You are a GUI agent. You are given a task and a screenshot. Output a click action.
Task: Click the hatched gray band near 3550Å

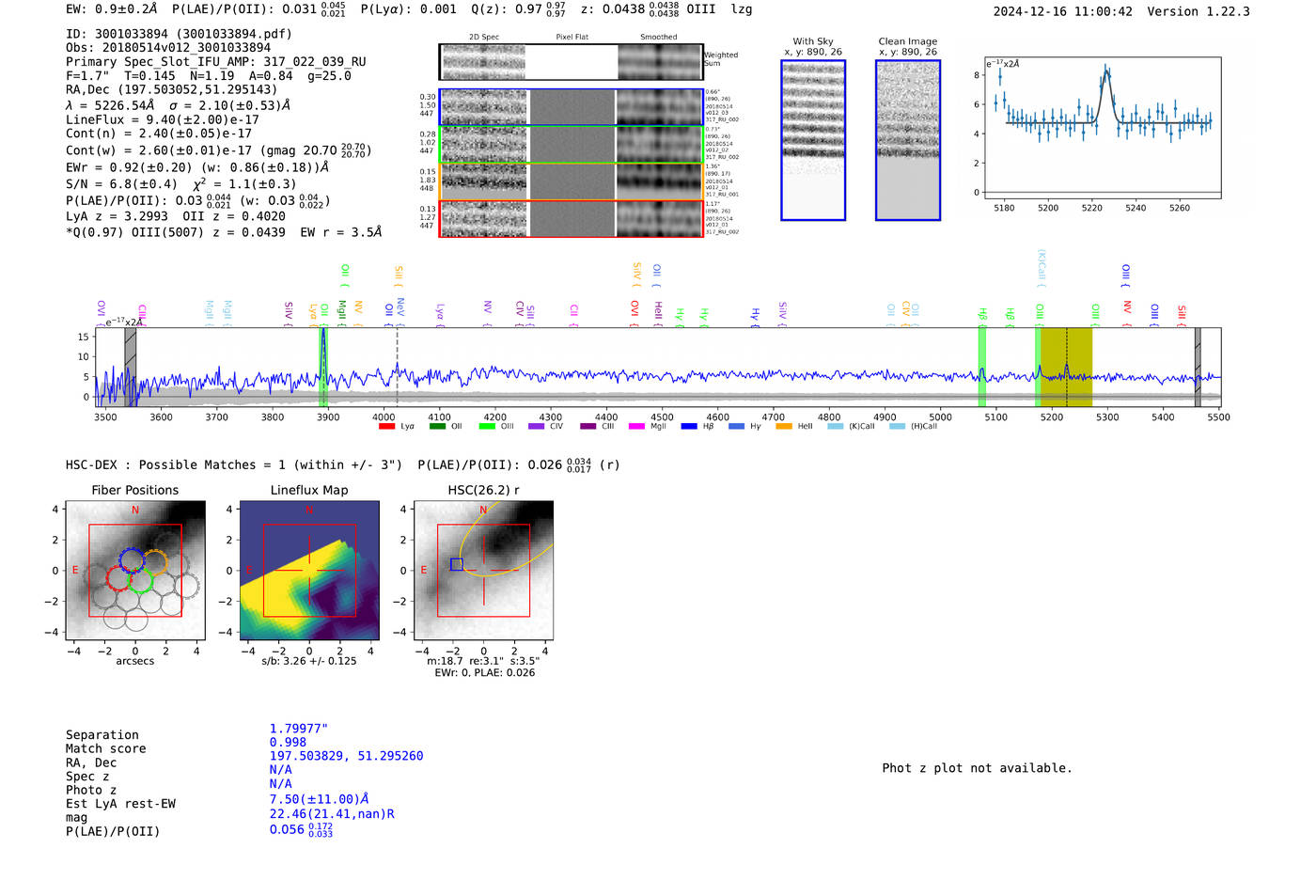coord(131,367)
